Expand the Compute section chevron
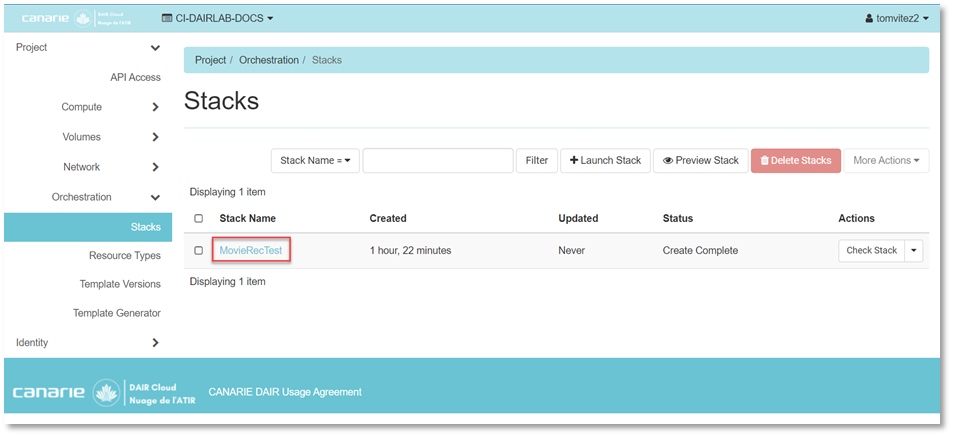Viewport: 953px width, 437px height. click(x=155, y=107)
